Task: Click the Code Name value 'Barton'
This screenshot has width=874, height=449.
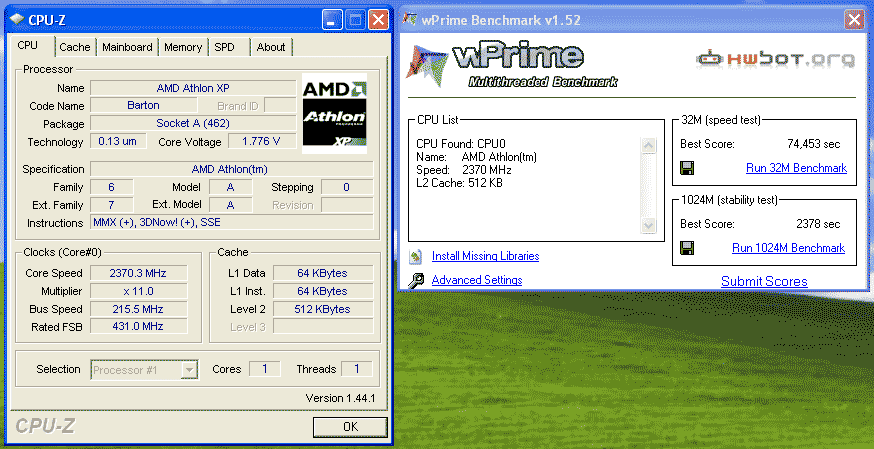Action: click(143, 105)
